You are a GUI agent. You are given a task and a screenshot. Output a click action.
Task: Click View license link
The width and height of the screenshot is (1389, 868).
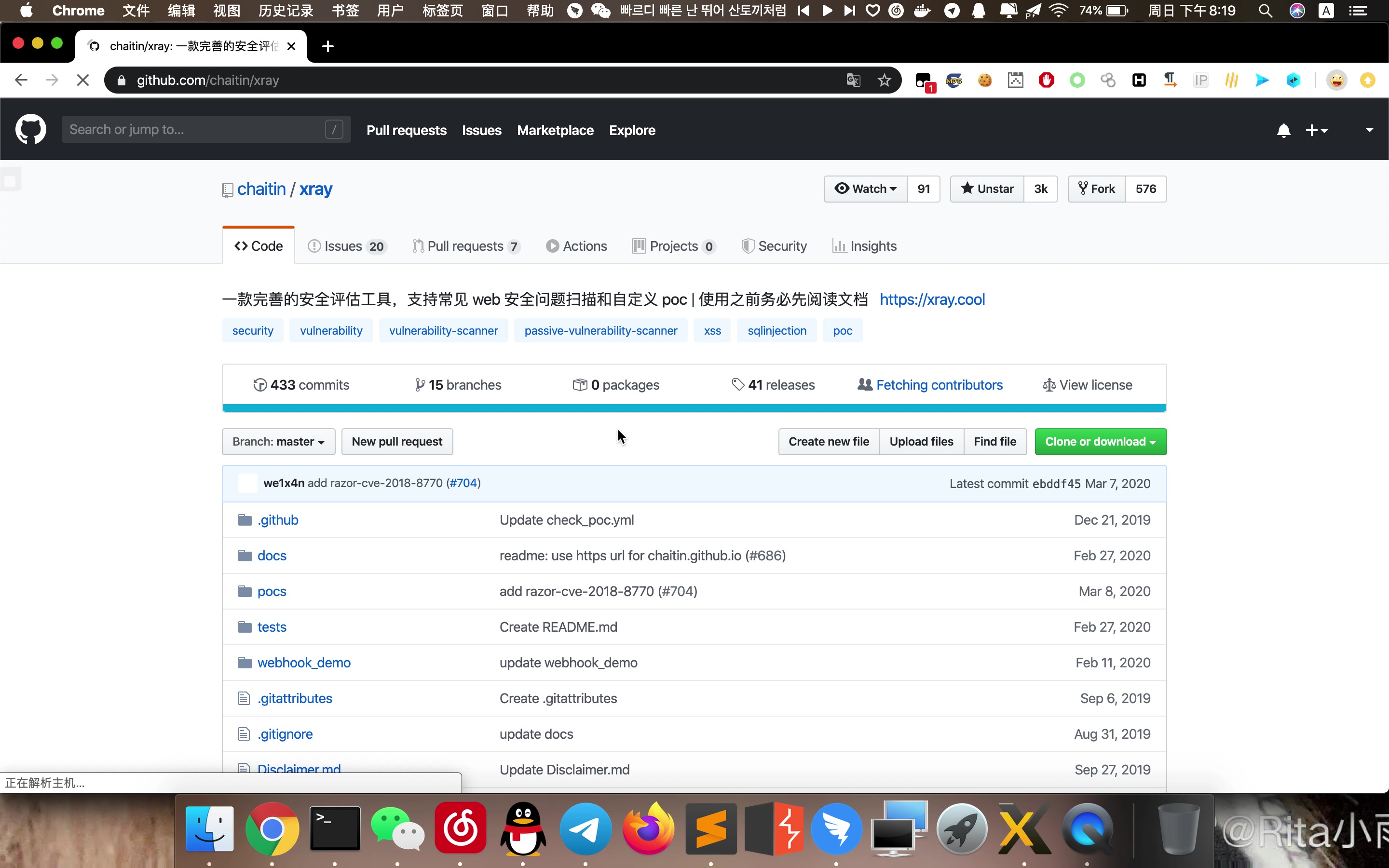tap(1087, 385)
